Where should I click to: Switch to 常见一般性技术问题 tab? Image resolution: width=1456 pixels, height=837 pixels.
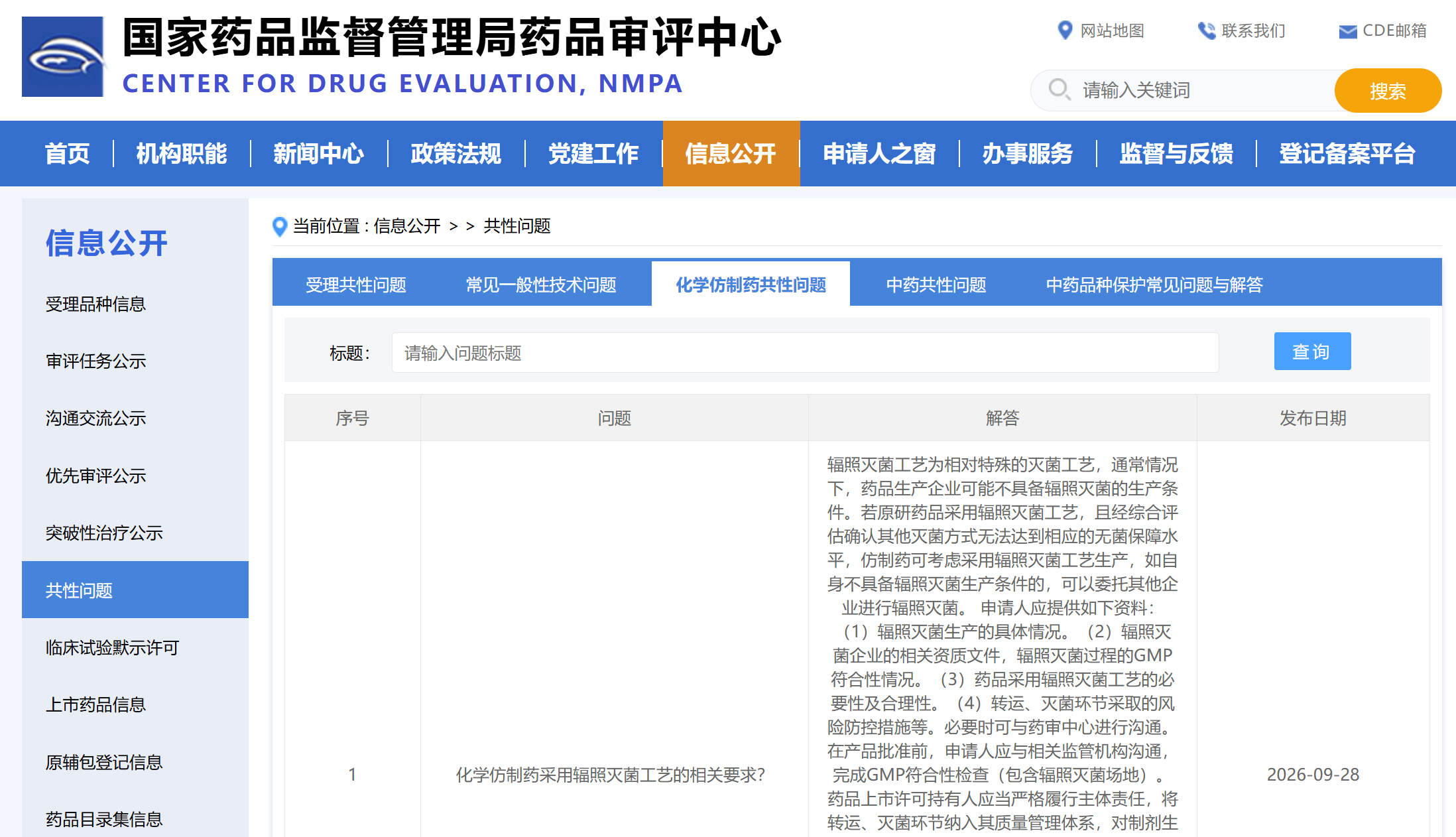tap(541, 285)
